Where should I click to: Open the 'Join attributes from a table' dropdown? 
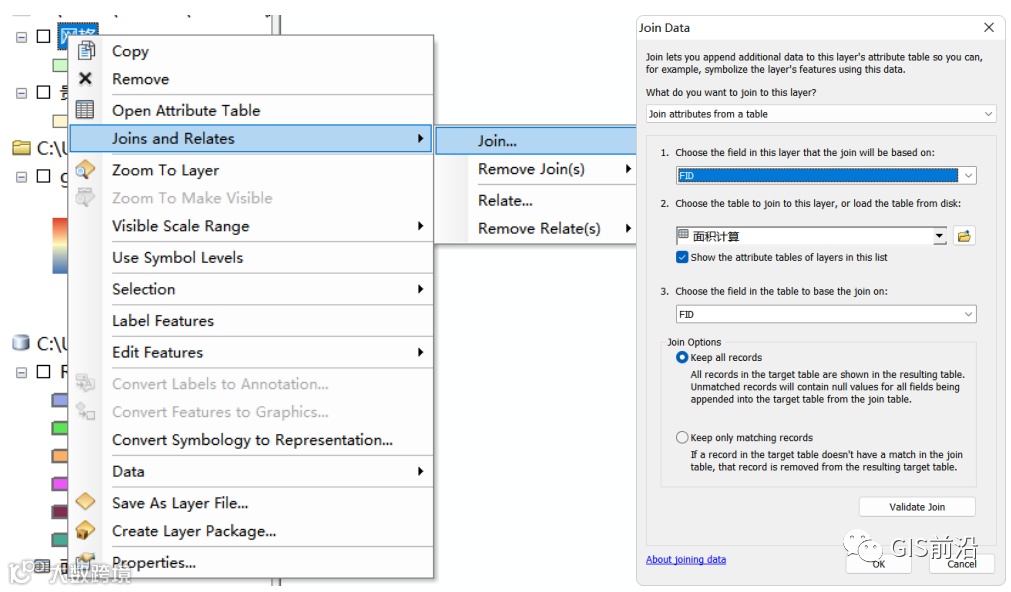[820, 114]
